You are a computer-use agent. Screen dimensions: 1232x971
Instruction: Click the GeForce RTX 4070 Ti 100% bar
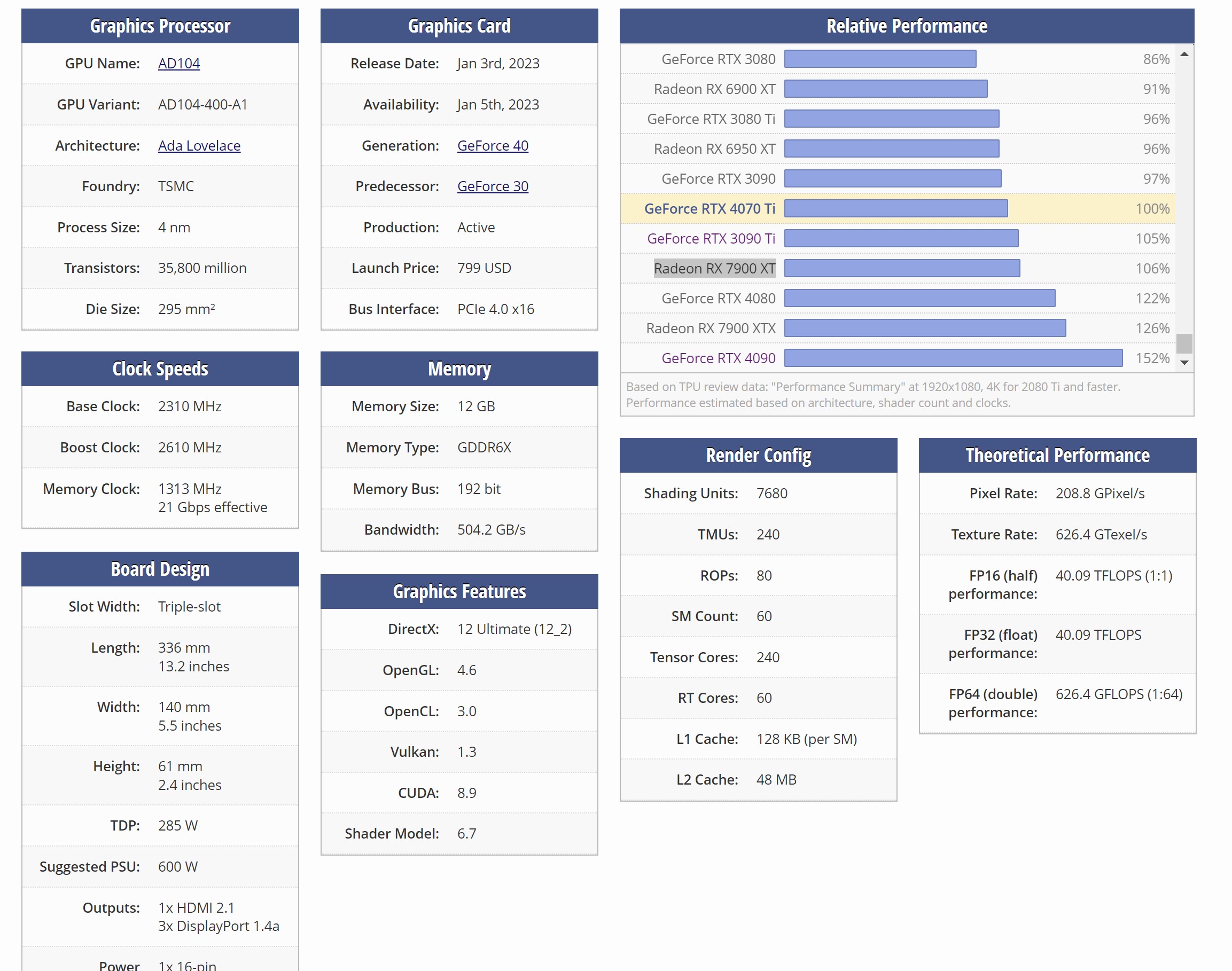pyautogui.click(x=896, y=209)
